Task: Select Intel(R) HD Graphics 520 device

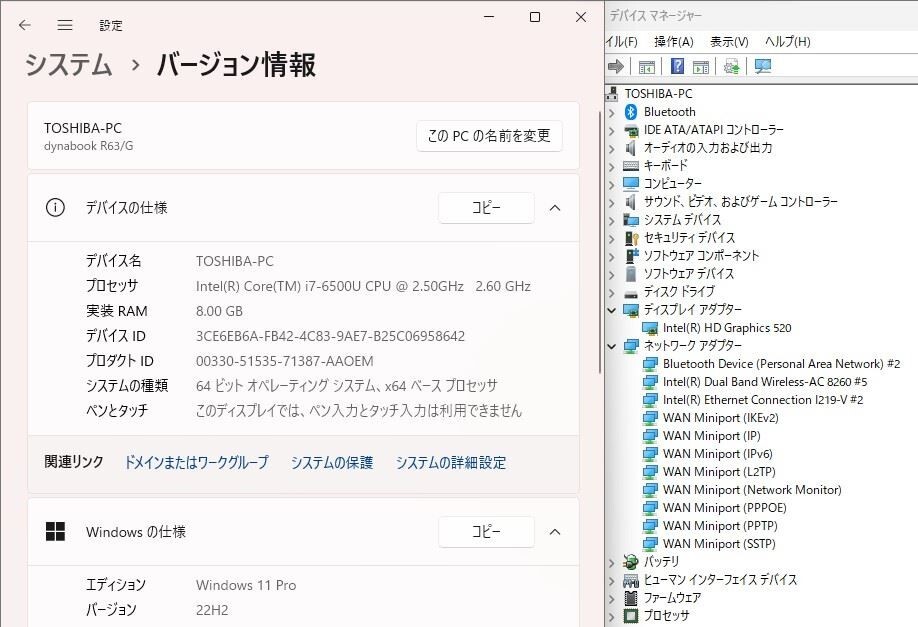Action: pyautogui.click(x=727, y=328)
